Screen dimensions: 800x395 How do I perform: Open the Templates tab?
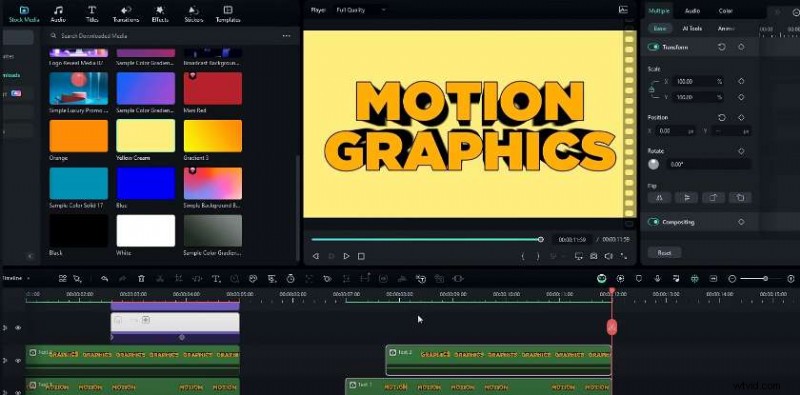(228, 14)
